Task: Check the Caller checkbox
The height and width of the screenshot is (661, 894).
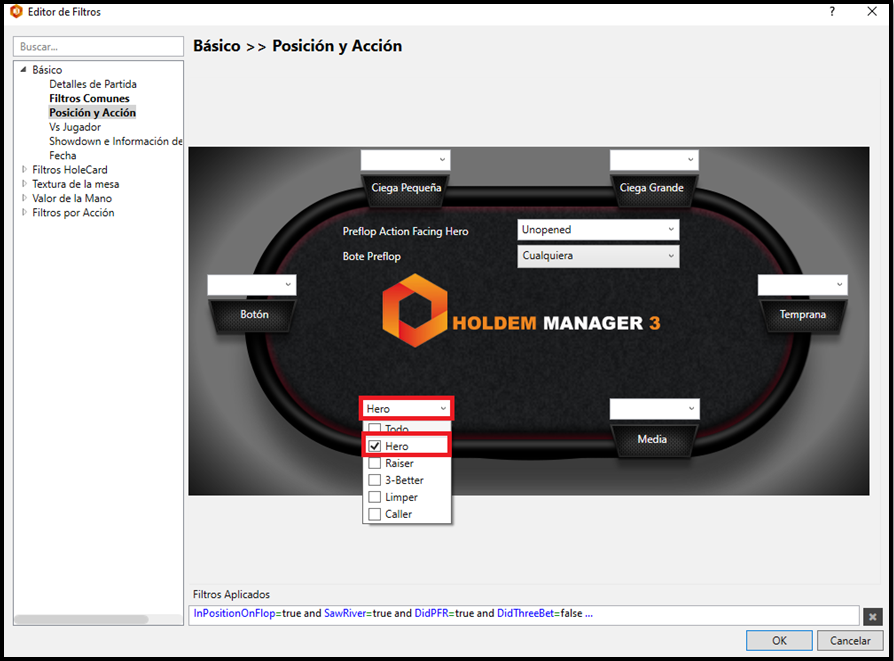Action: coord(375,514)
